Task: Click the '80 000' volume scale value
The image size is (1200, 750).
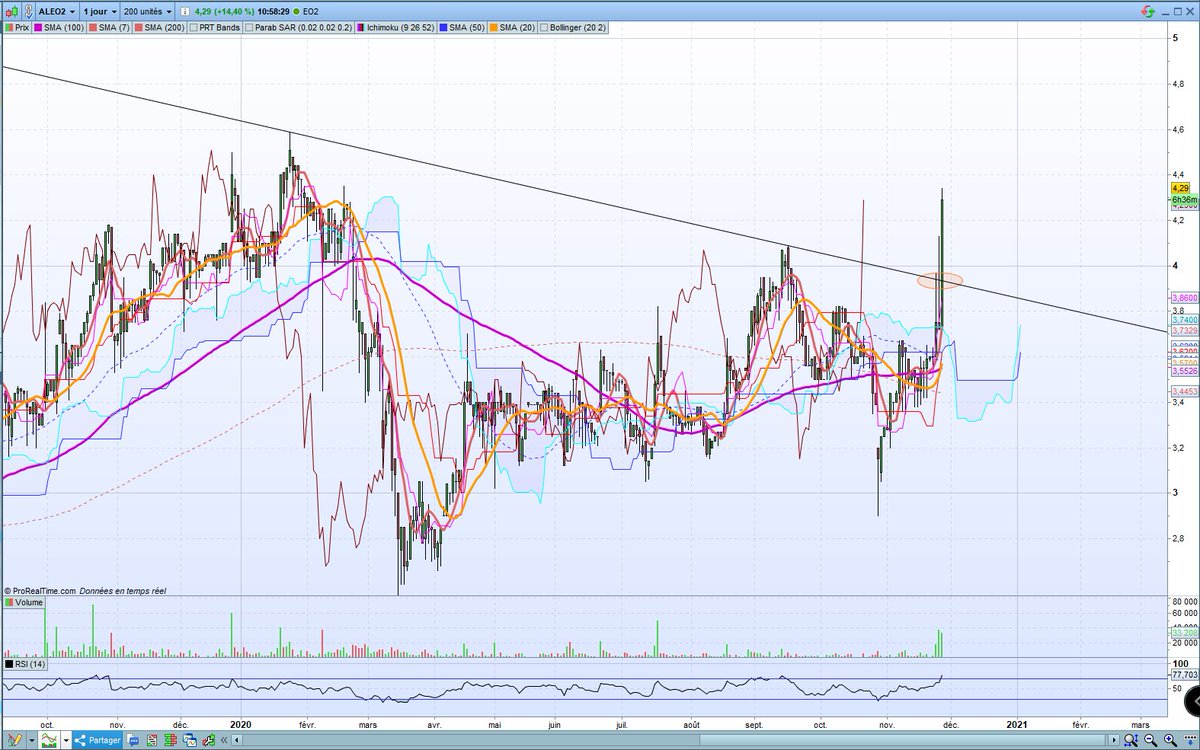Action: (x=1183, y=600)
